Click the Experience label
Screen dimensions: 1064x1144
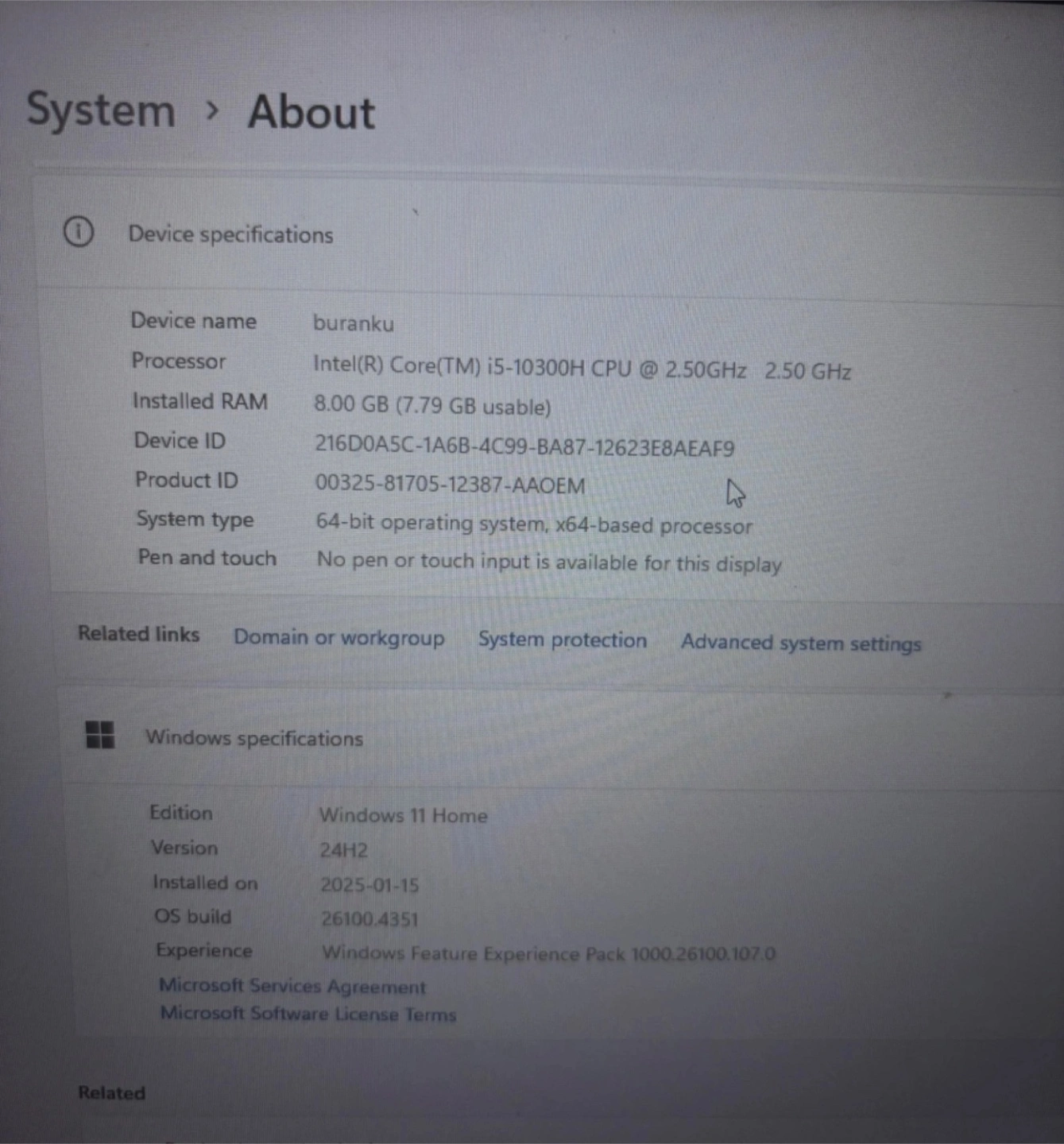tap(204, 951)
